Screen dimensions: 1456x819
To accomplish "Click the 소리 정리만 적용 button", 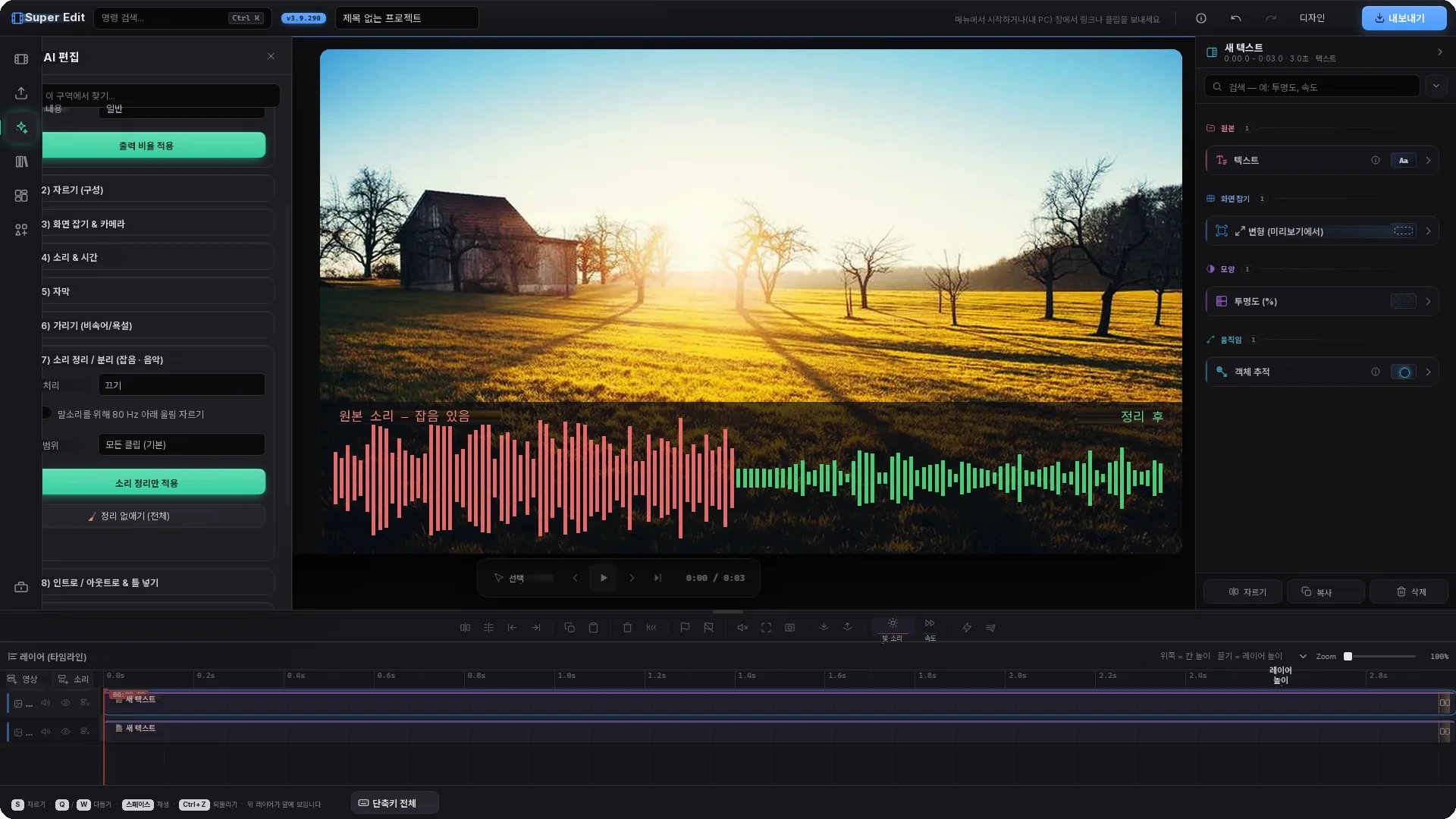I will (x=153, y=483).
